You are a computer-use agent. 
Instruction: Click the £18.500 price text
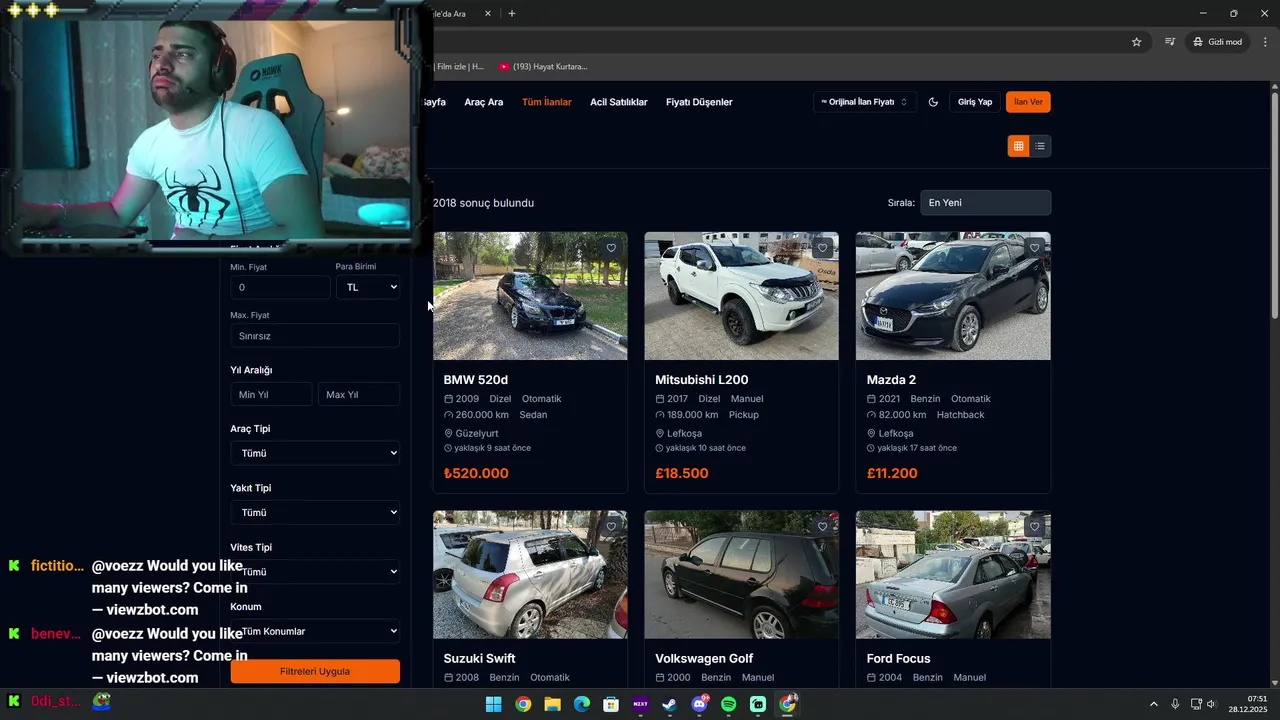tap(682, 473)
